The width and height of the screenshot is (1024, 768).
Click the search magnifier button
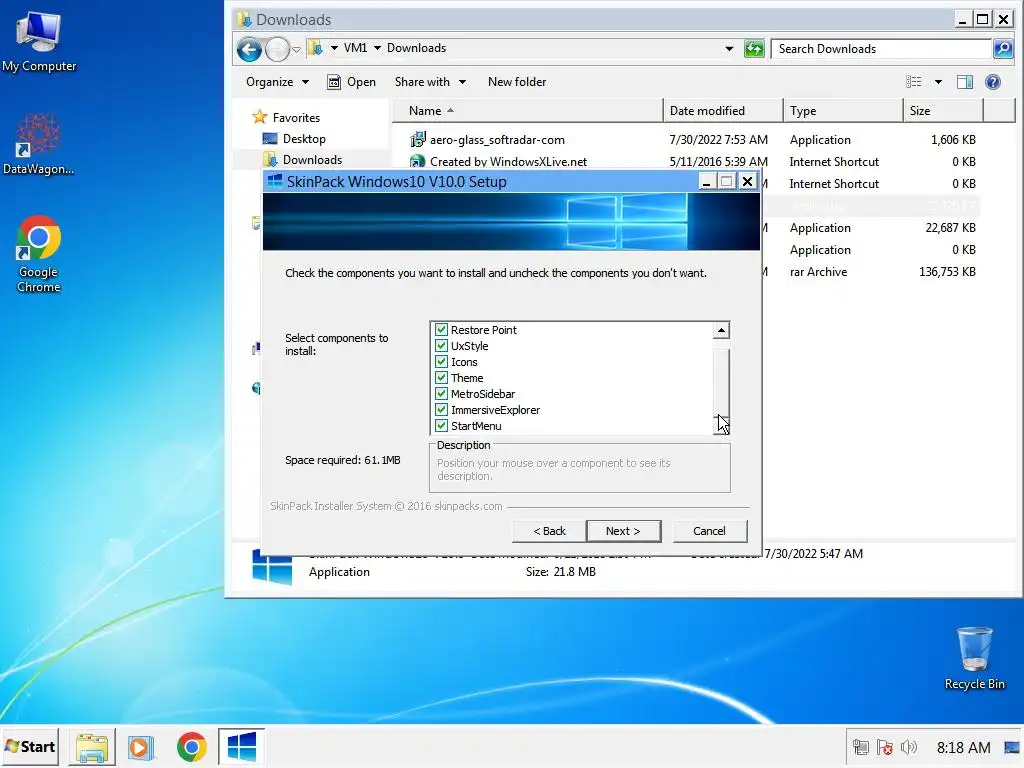[1002, 48]
